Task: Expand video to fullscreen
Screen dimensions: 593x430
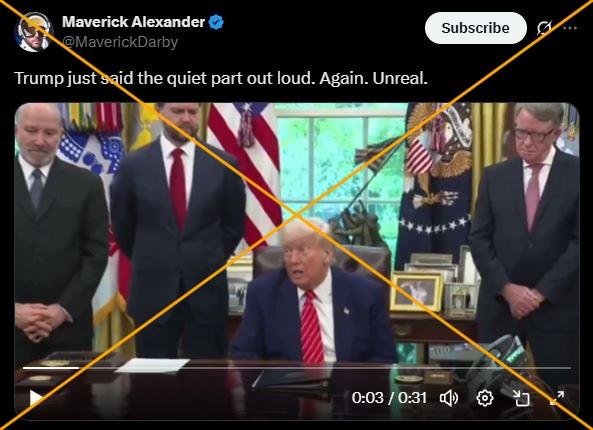Action: click(x=557, y=398)
